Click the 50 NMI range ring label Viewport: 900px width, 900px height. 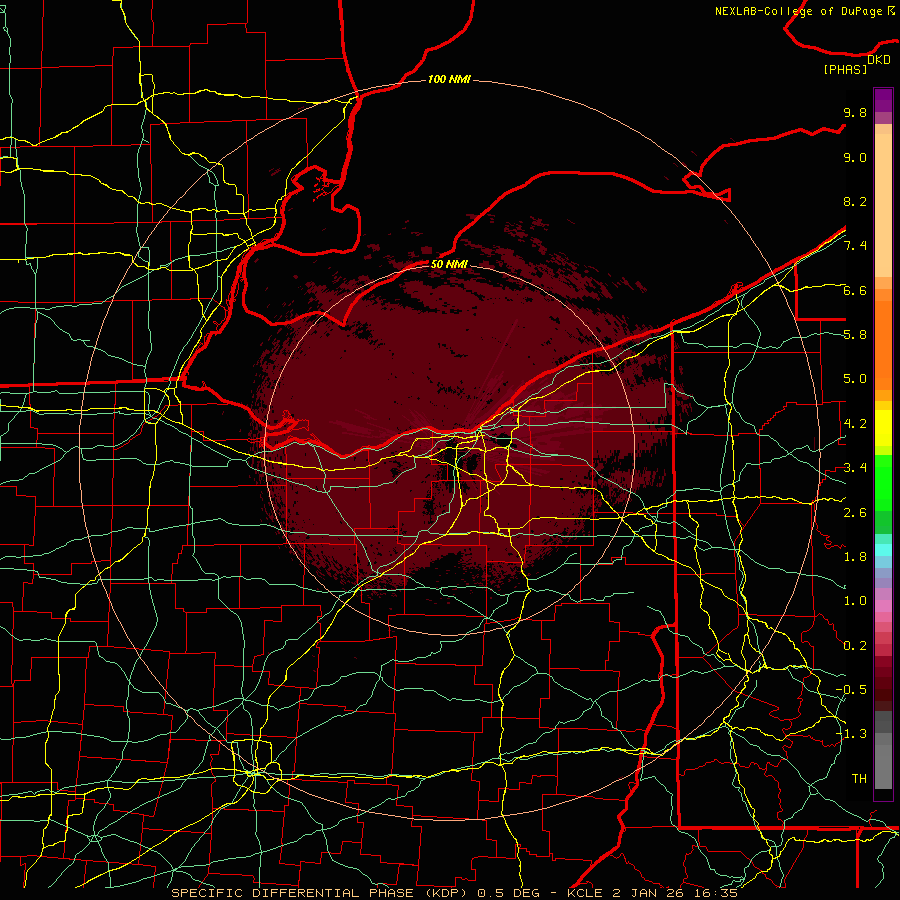click(449, 264)
